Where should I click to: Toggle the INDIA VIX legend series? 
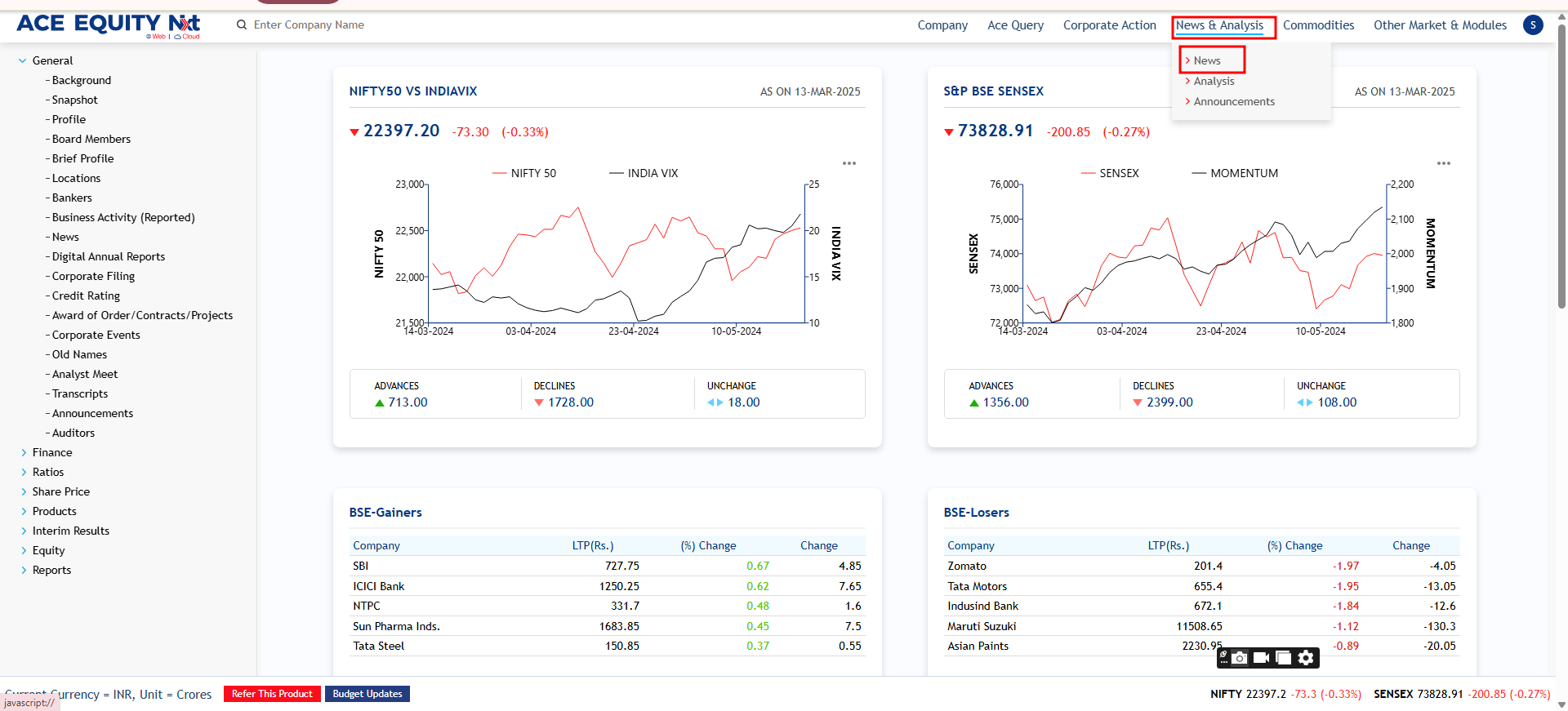644,173
